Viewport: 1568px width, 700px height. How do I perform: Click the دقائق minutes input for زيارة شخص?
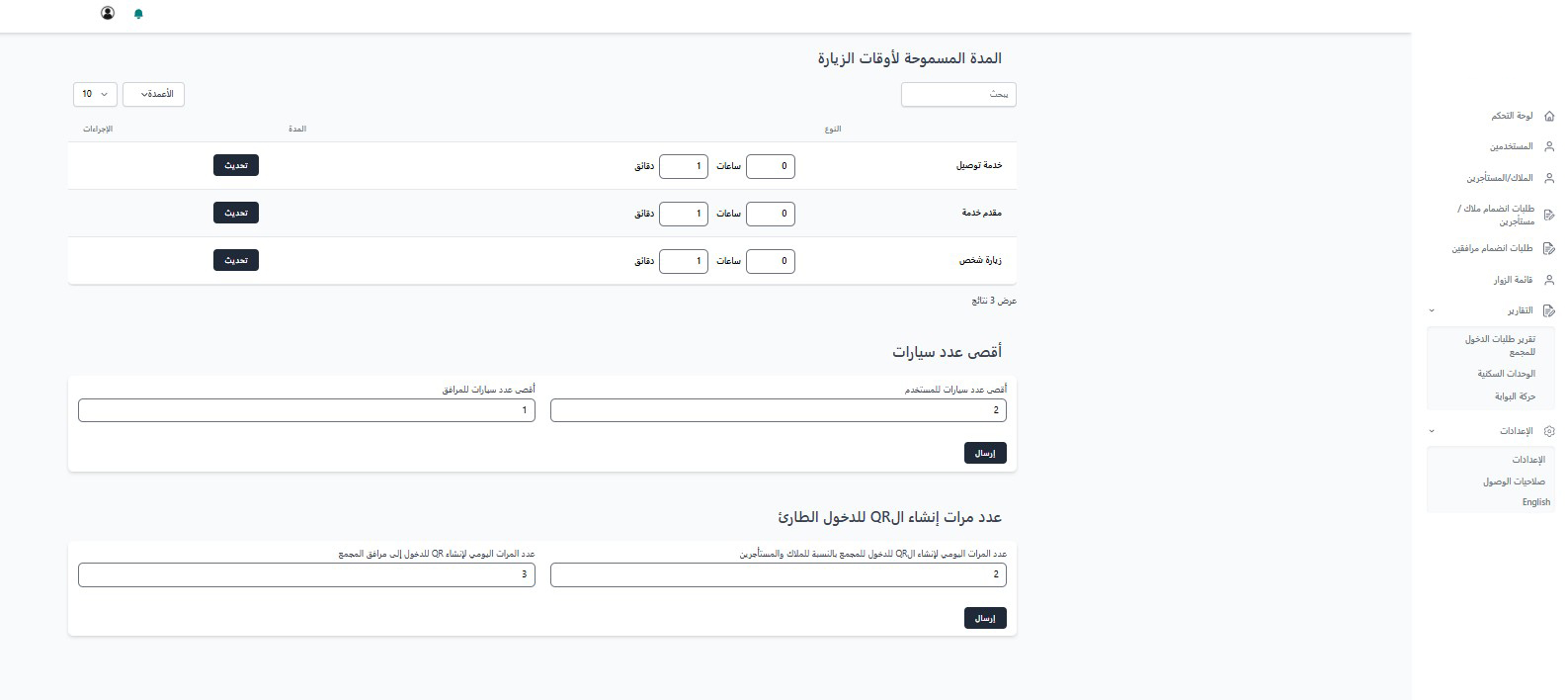point(683,261)
